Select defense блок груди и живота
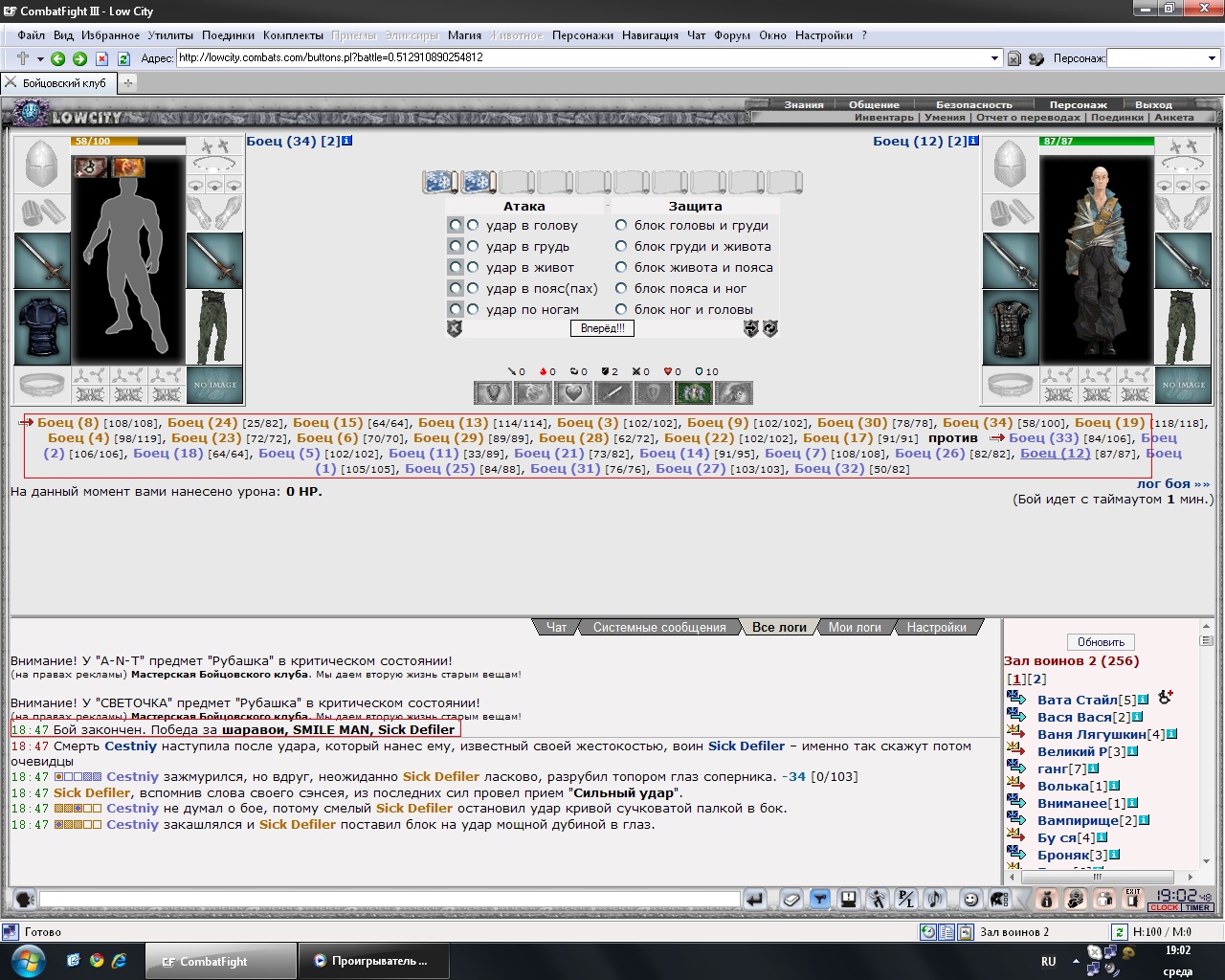Viewport: 1225px width, 980px height. (x=621, y=246)
